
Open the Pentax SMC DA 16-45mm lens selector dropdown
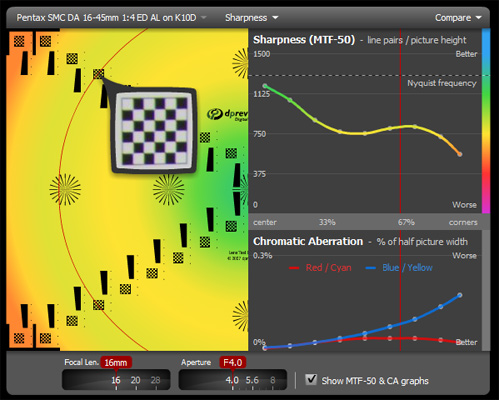pyautogui.click(x=111, y=18)
